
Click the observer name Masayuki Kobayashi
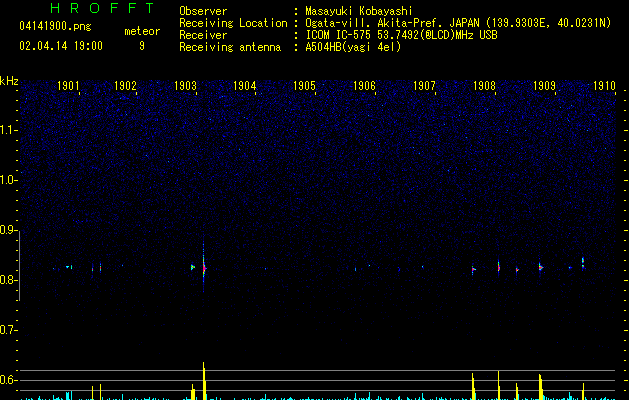[x=359, y=11]
